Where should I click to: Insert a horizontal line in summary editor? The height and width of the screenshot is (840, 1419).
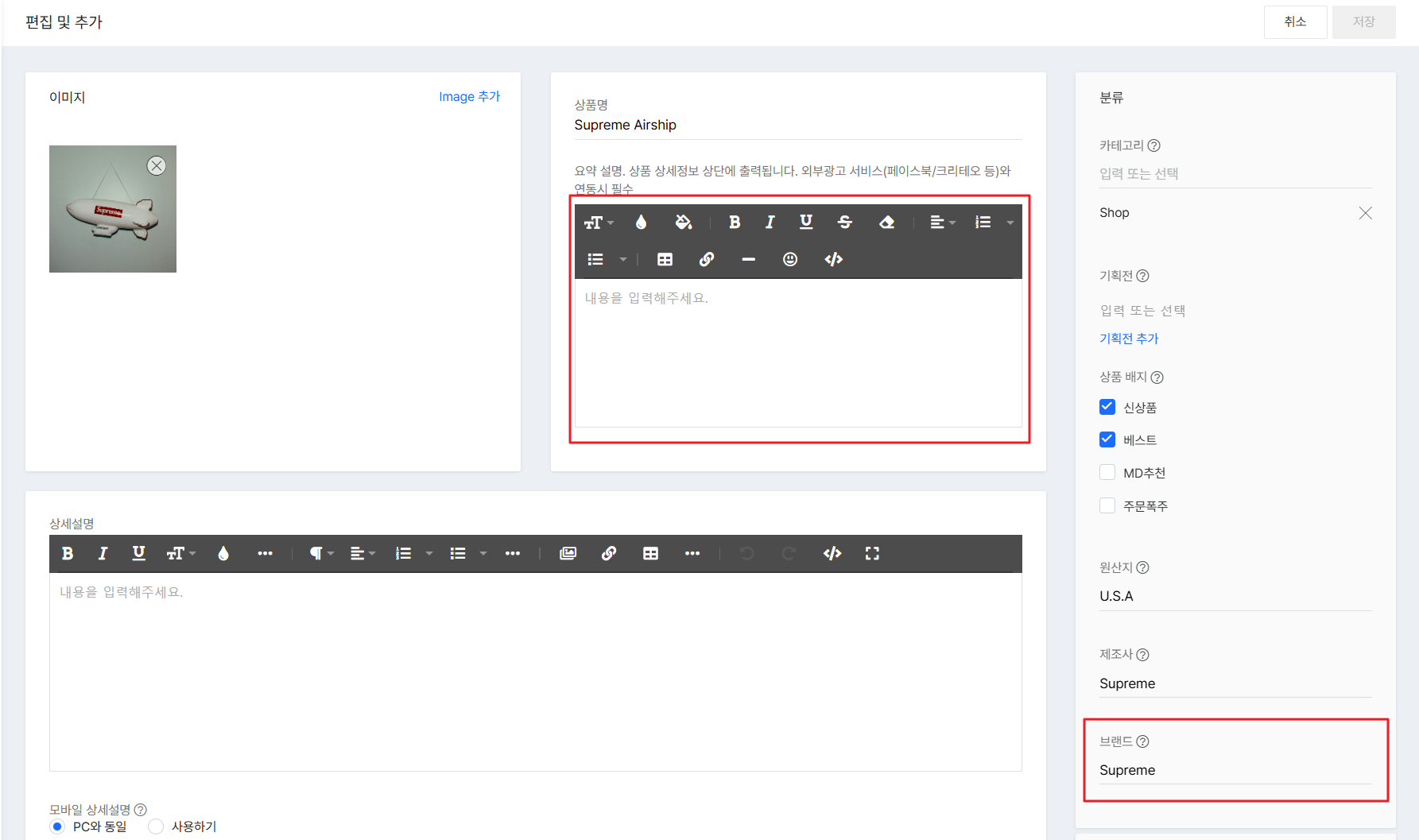[x=748, y=259]
